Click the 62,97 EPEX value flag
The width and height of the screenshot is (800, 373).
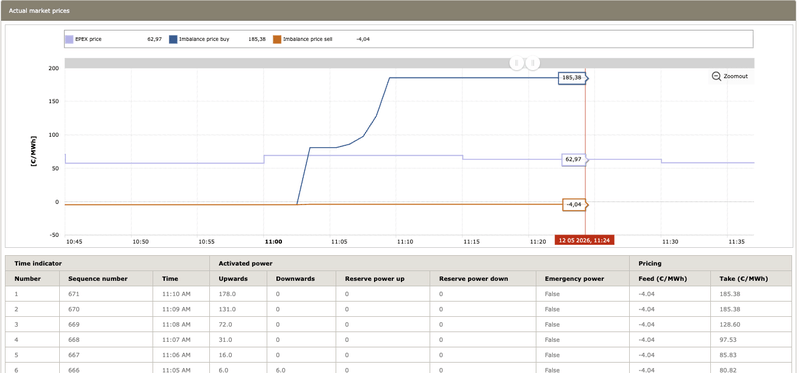574,159
